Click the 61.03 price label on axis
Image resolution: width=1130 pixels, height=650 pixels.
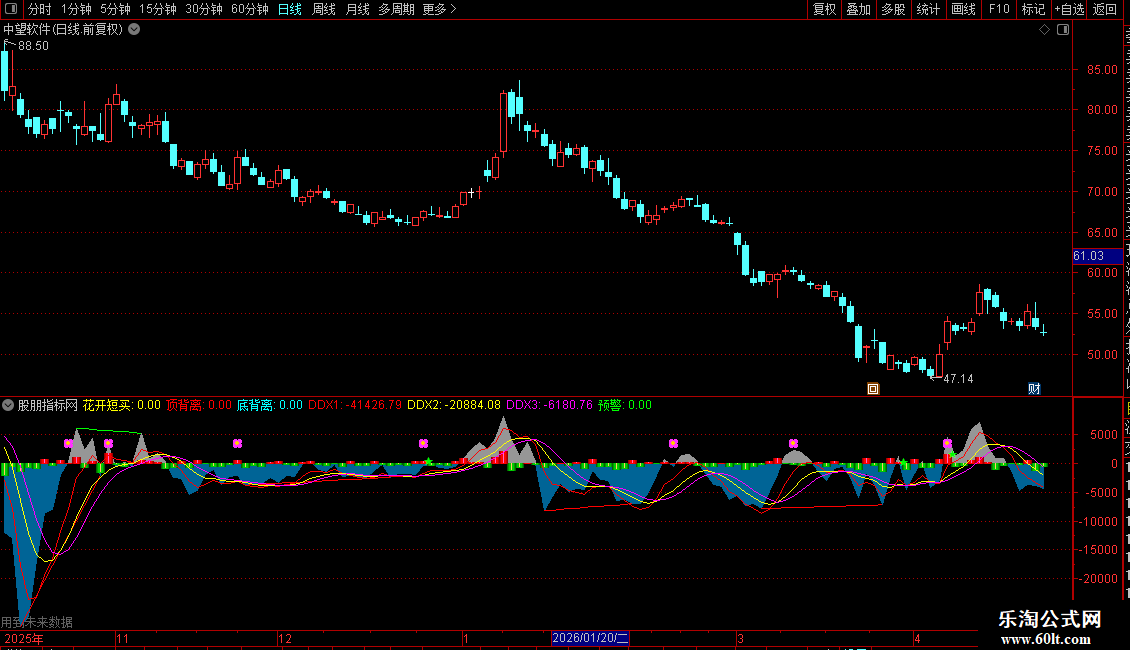(1097, 256)
